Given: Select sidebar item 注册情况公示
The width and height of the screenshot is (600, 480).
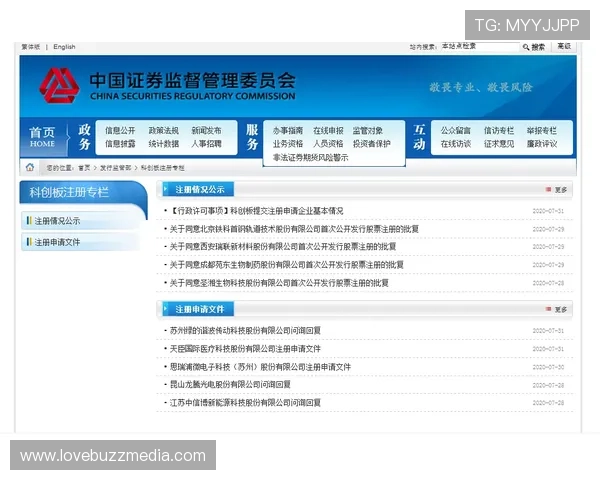Looking at the screenshot, I should click(57, 221).
